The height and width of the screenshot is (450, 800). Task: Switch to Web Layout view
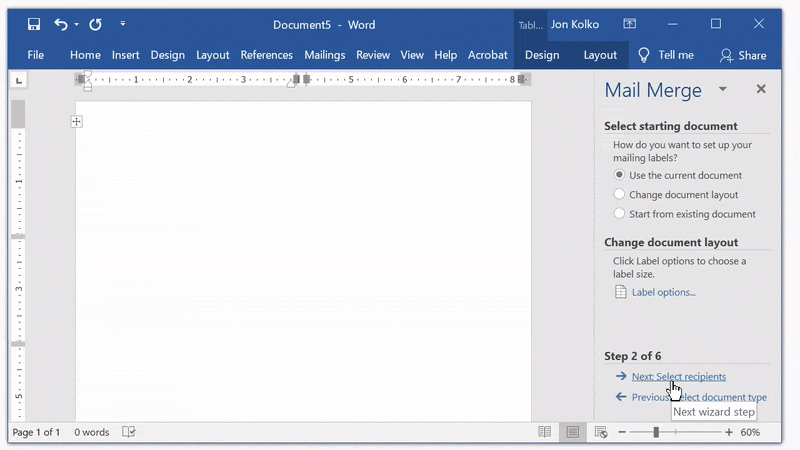[x=601, y=432]
